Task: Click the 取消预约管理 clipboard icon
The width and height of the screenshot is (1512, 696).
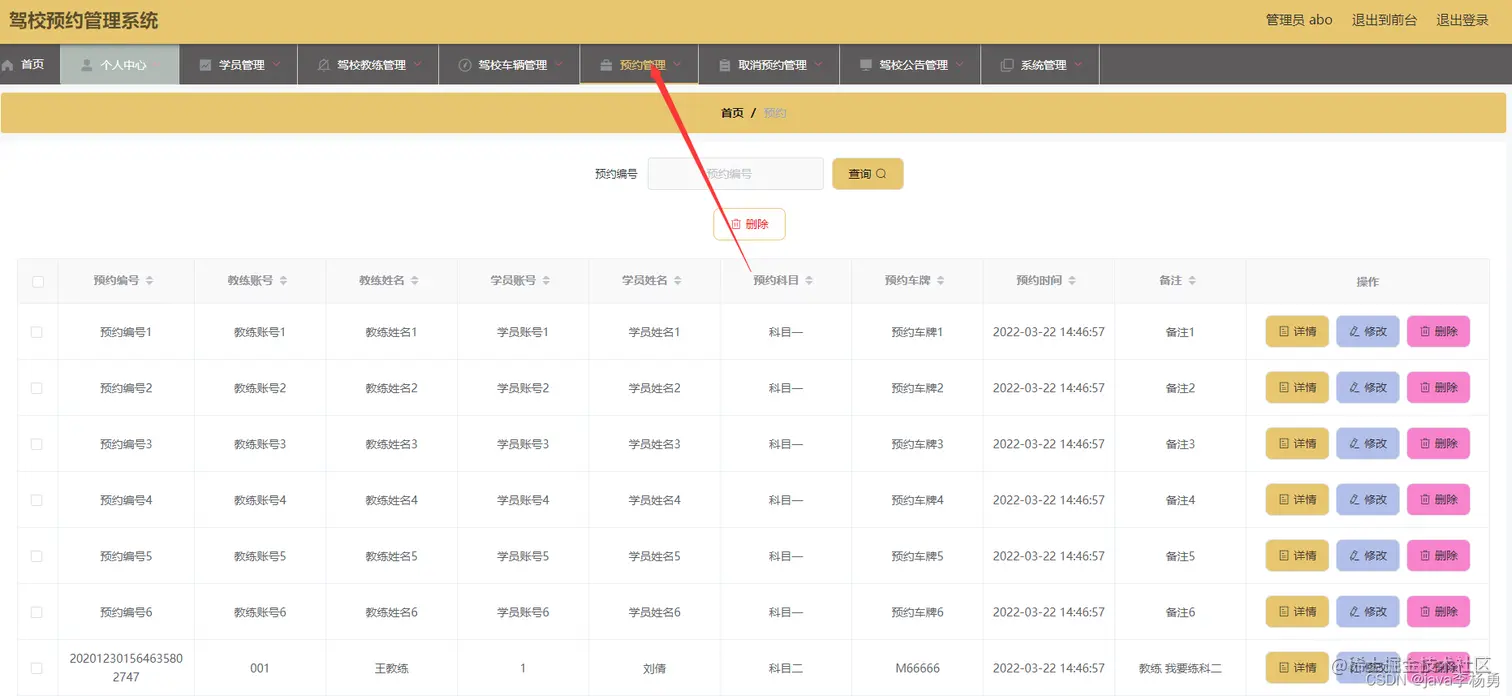Action: click(x=725, y=65)
